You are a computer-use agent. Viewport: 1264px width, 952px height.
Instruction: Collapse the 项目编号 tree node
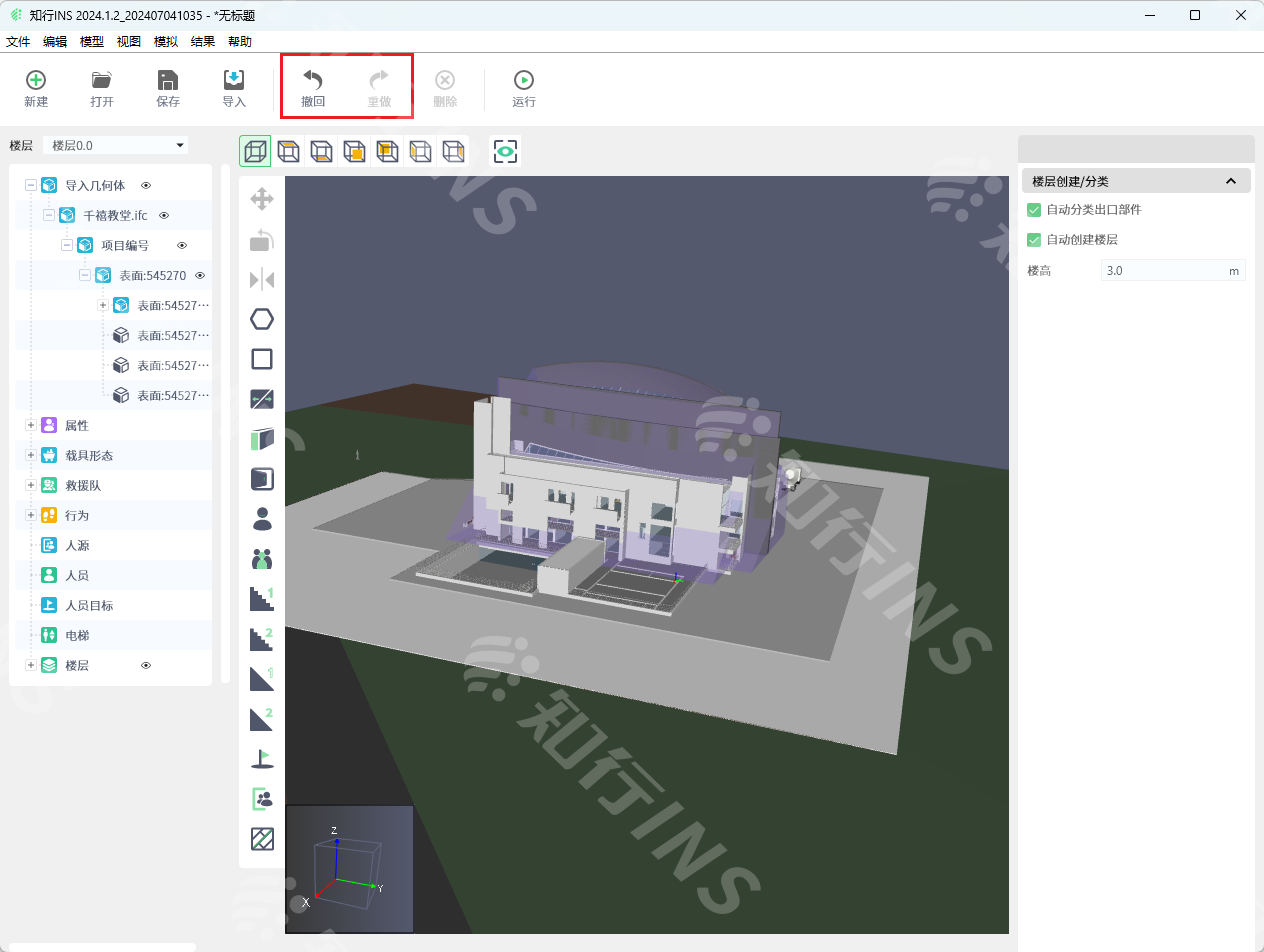(x=67, y=245)
